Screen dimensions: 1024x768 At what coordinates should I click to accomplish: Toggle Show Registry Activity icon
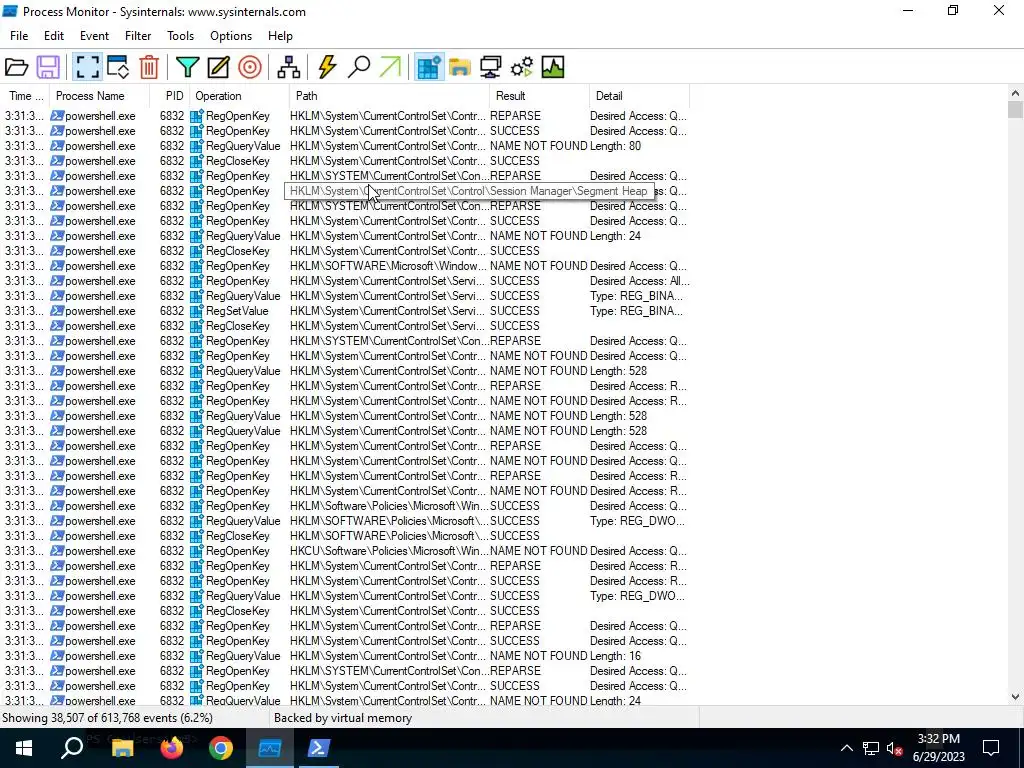428,67
